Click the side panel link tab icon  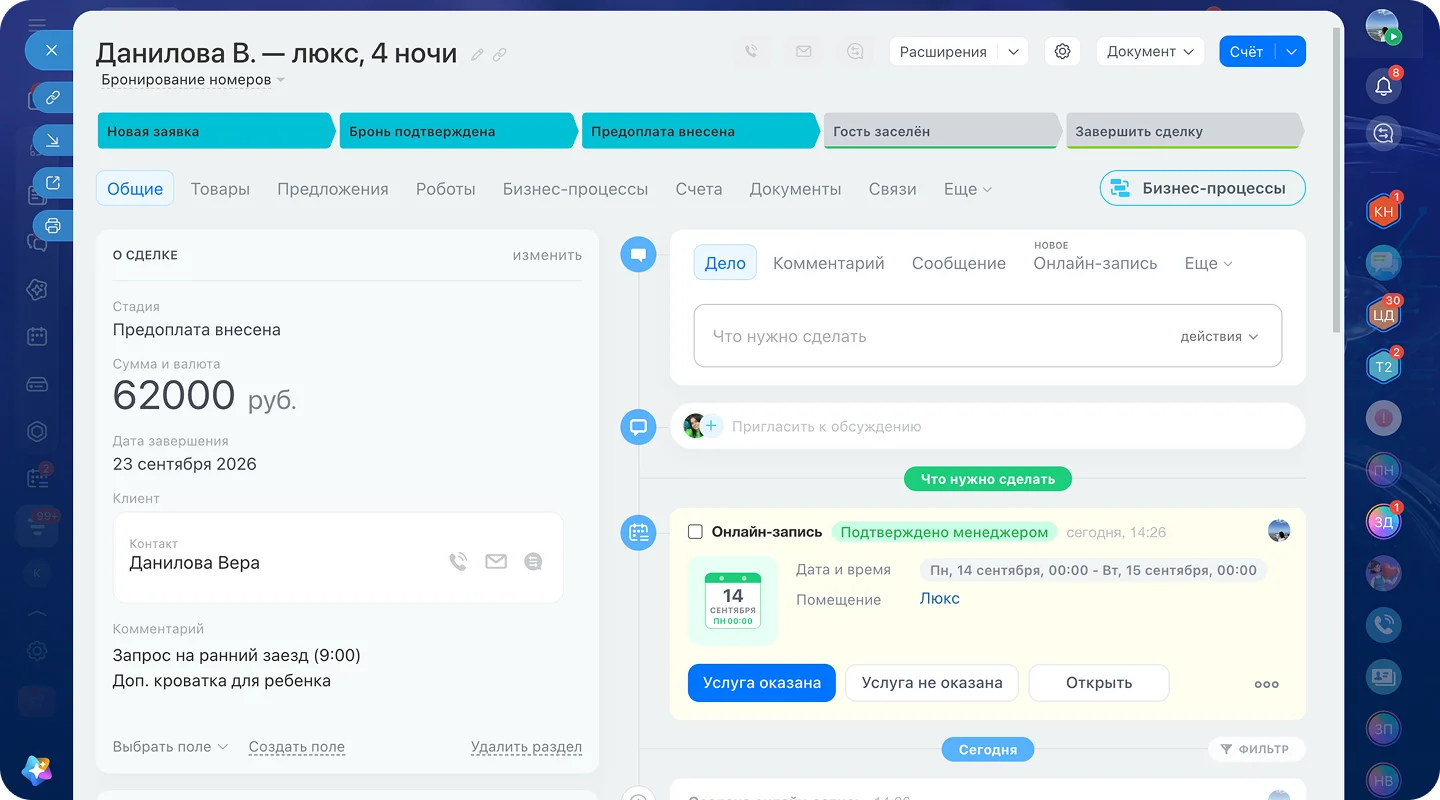(x=53, y=98)
